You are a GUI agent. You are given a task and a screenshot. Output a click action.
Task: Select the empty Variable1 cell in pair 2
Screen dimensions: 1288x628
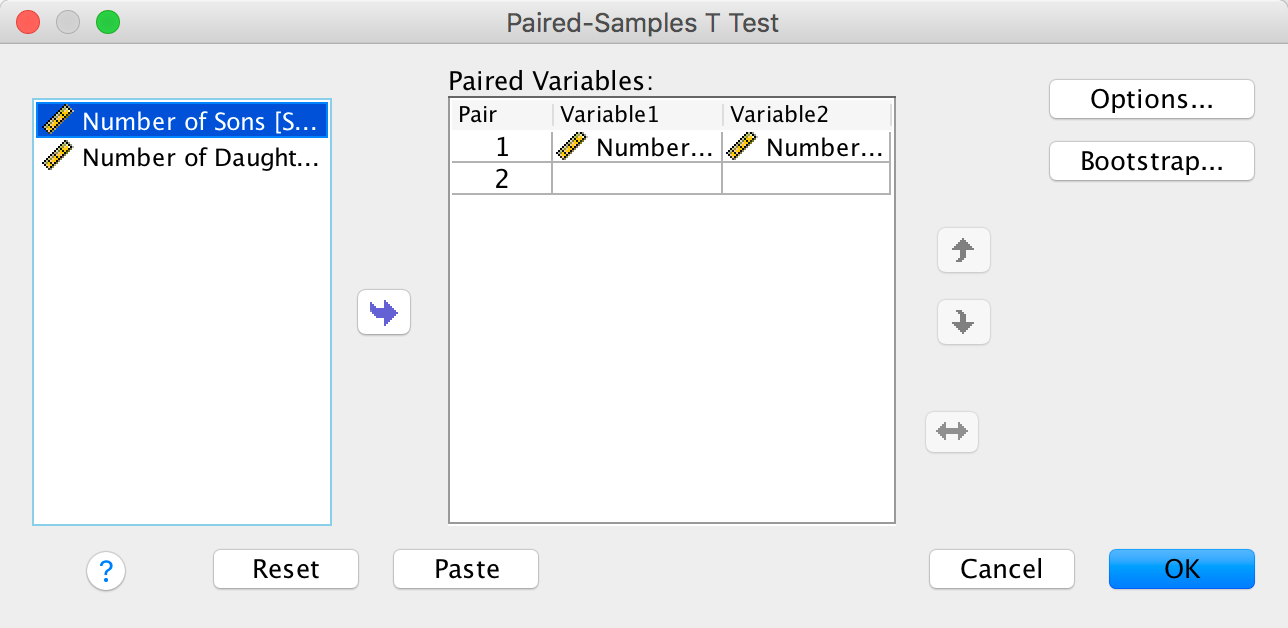point(637,179)
